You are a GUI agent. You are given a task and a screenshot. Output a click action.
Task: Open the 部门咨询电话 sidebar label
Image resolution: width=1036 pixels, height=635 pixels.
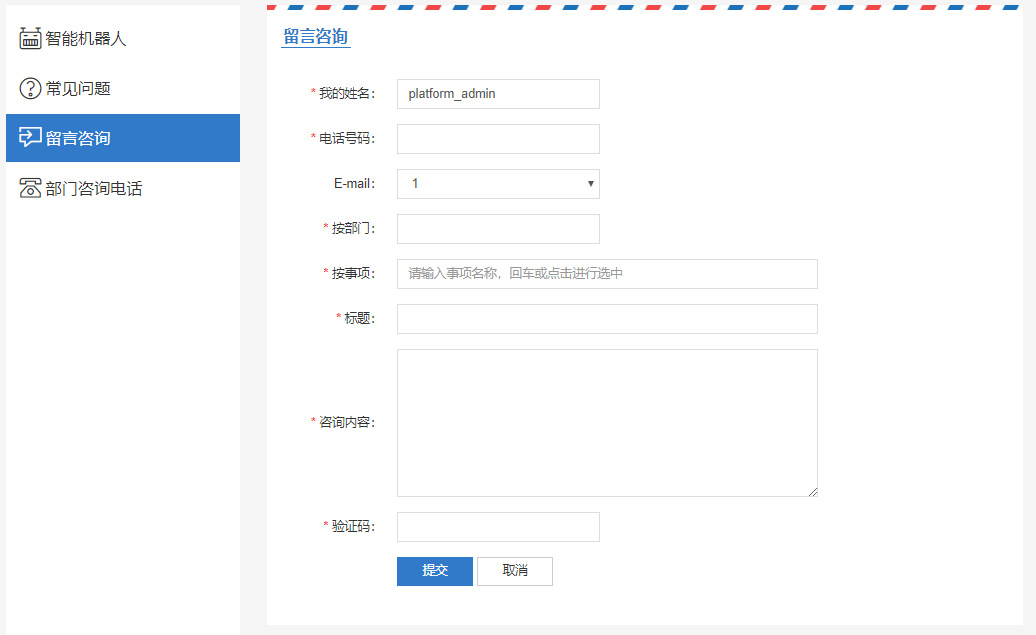94,188
